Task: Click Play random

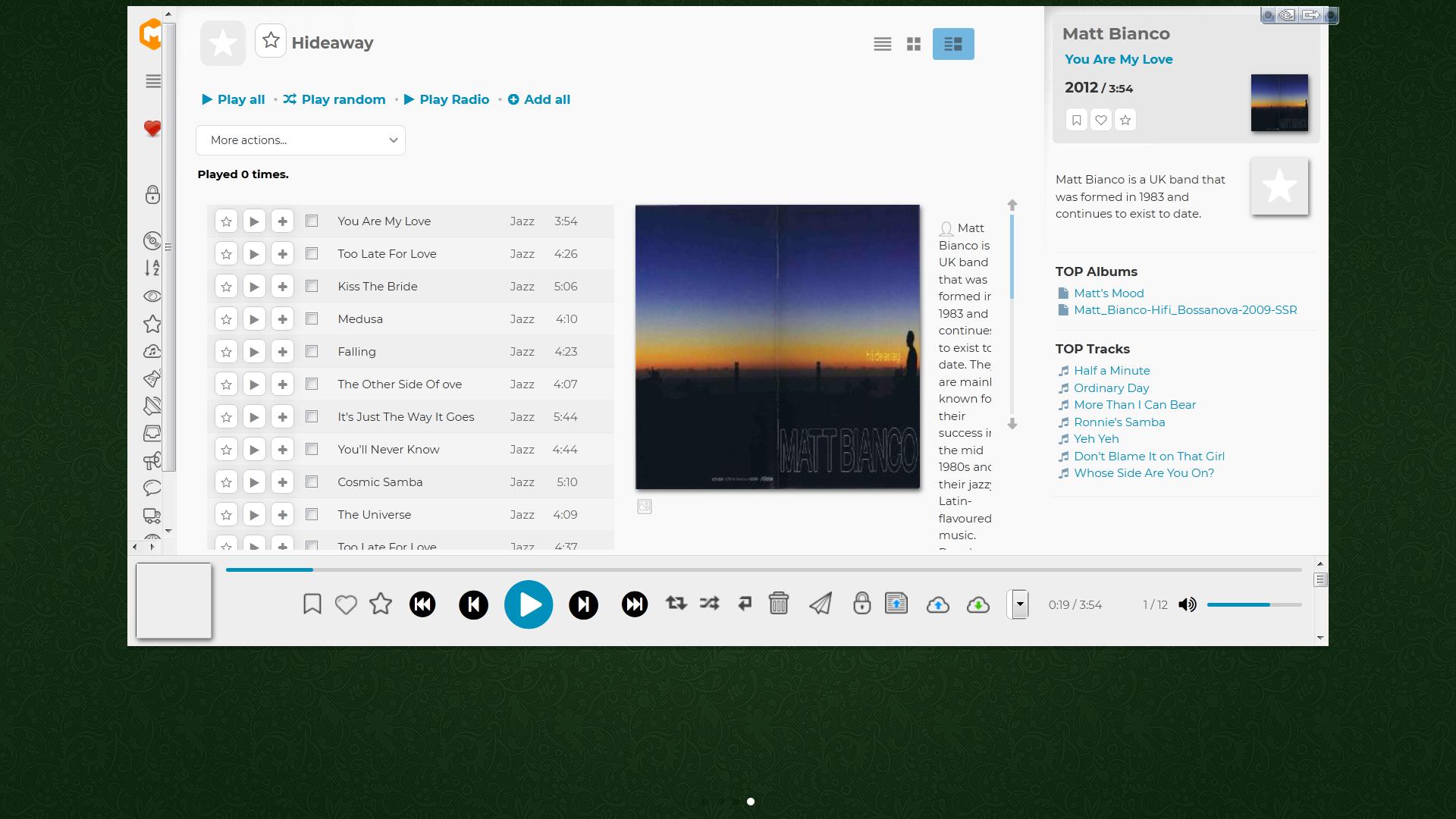Action: click(x=334, y=99)
